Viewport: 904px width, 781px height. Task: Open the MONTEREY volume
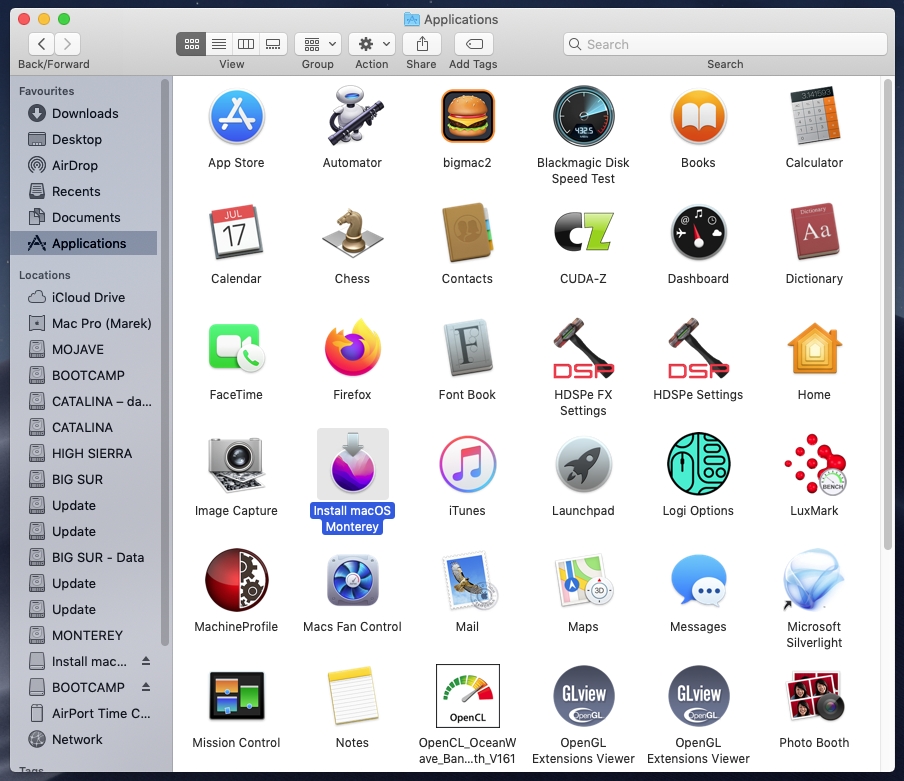[x=84, y=635]
